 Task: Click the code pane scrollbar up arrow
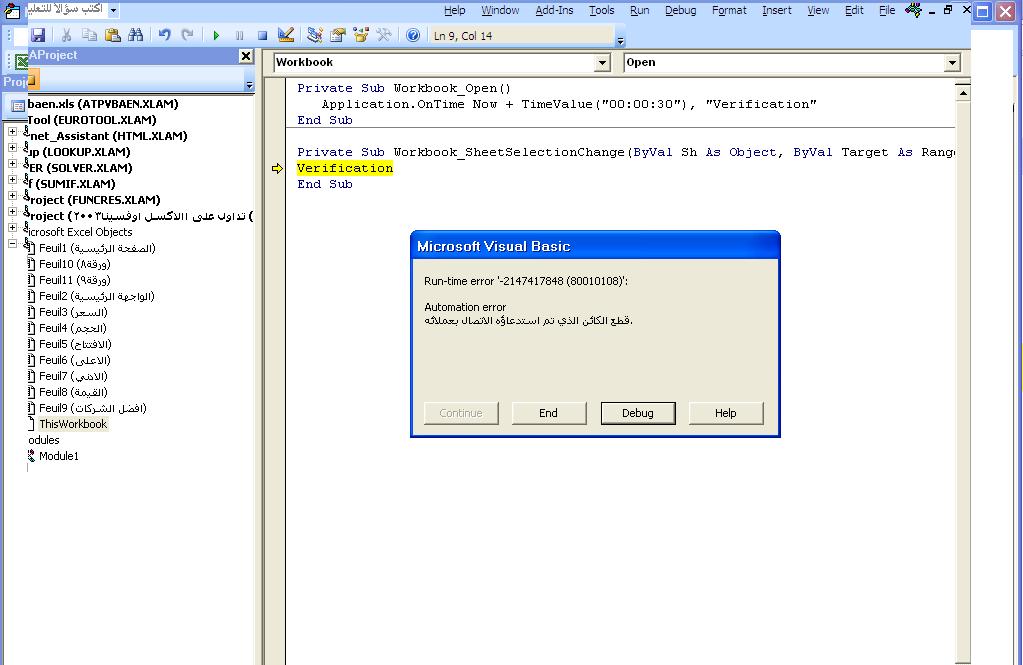tap(963, 93)
